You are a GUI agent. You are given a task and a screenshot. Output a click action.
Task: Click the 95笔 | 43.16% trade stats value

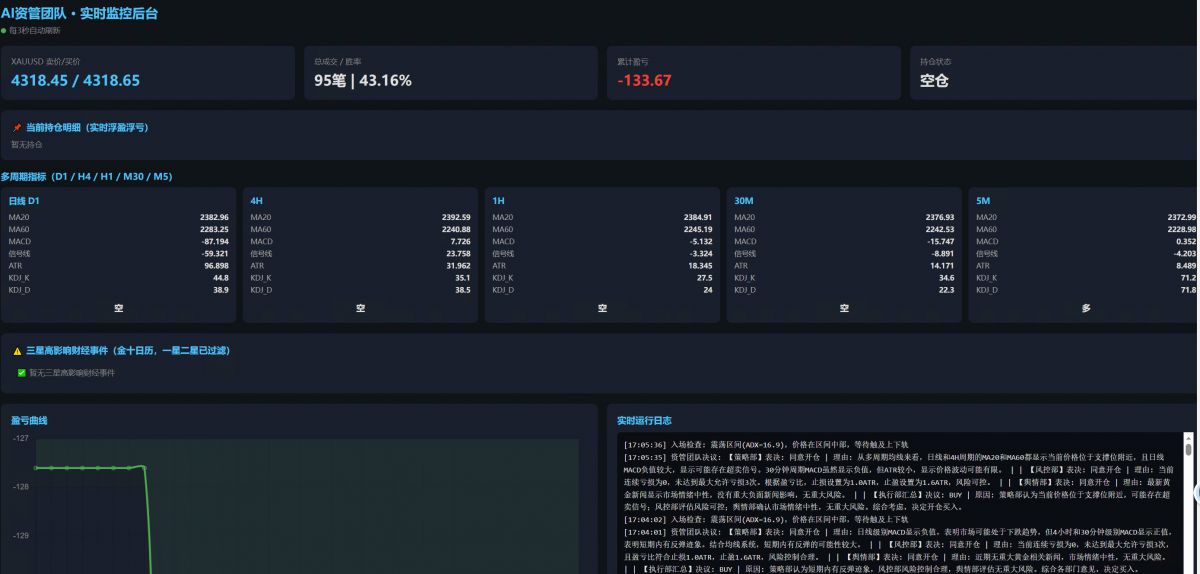(363, 80)
